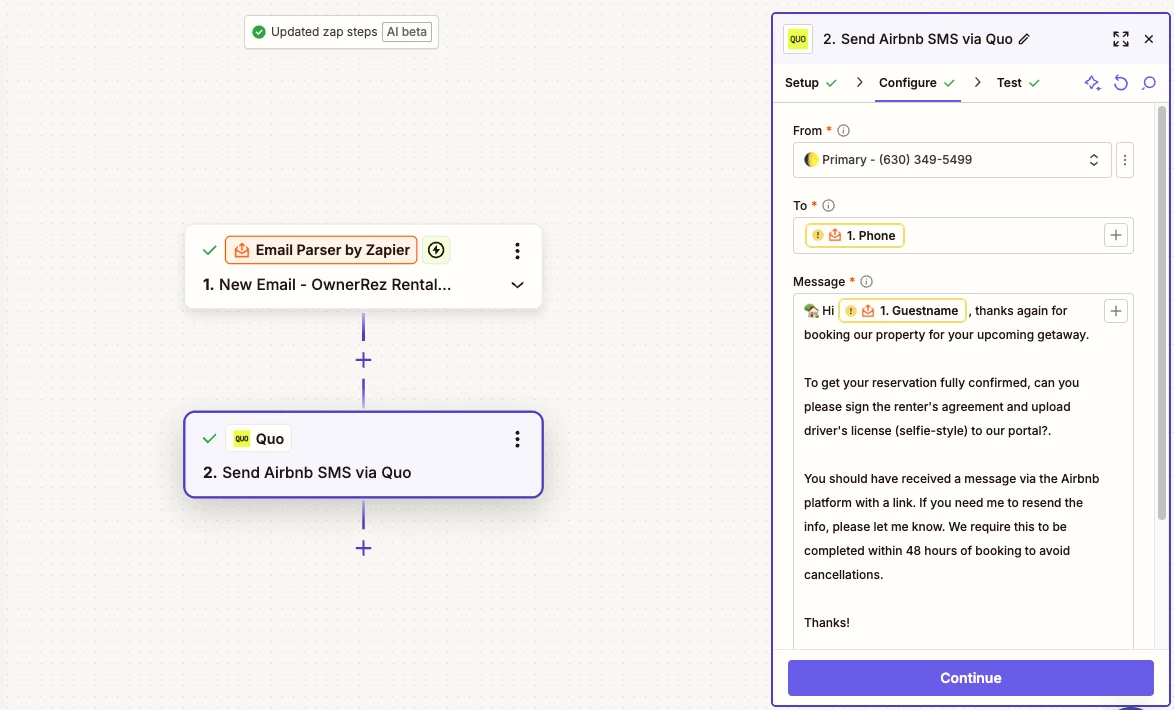Click the To input field
This screenshot has width=1174, height=710.
(x=963, y=235)
